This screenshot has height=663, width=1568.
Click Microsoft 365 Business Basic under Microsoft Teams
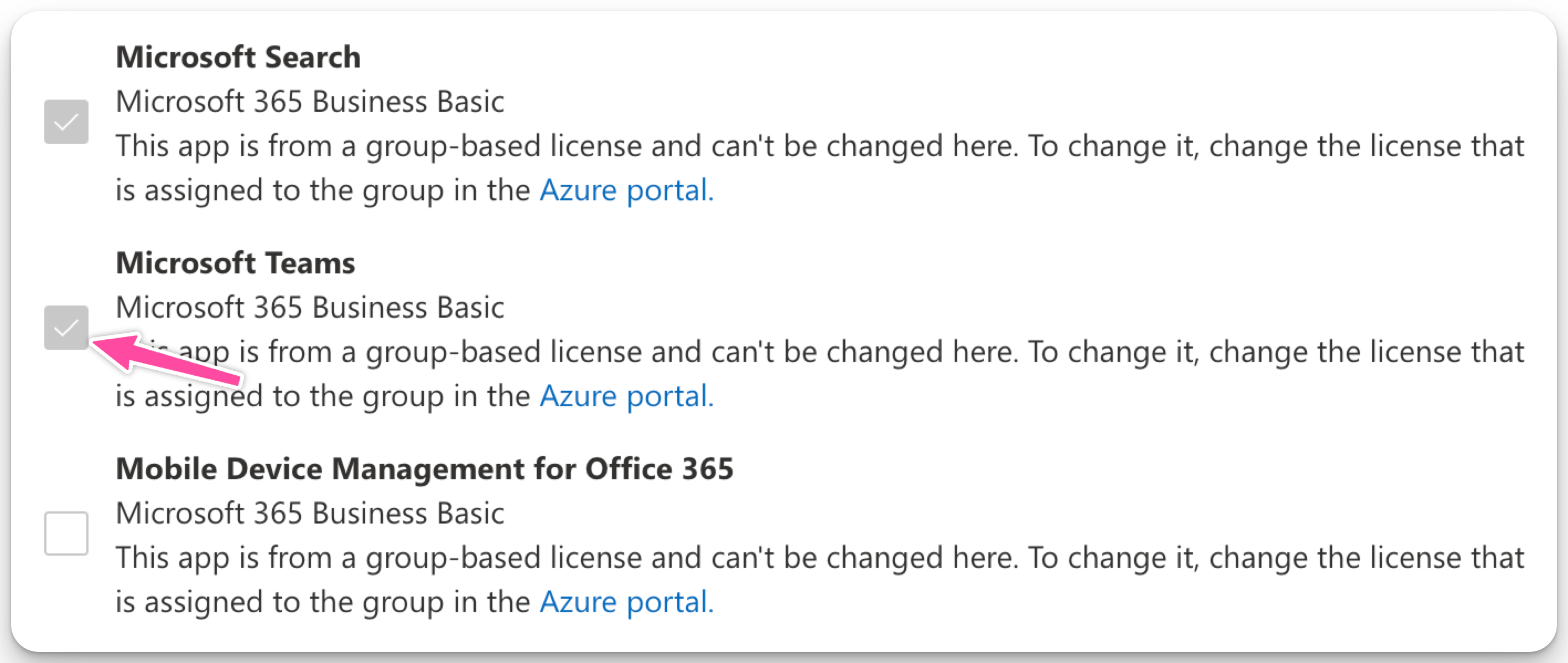[310, 308]
